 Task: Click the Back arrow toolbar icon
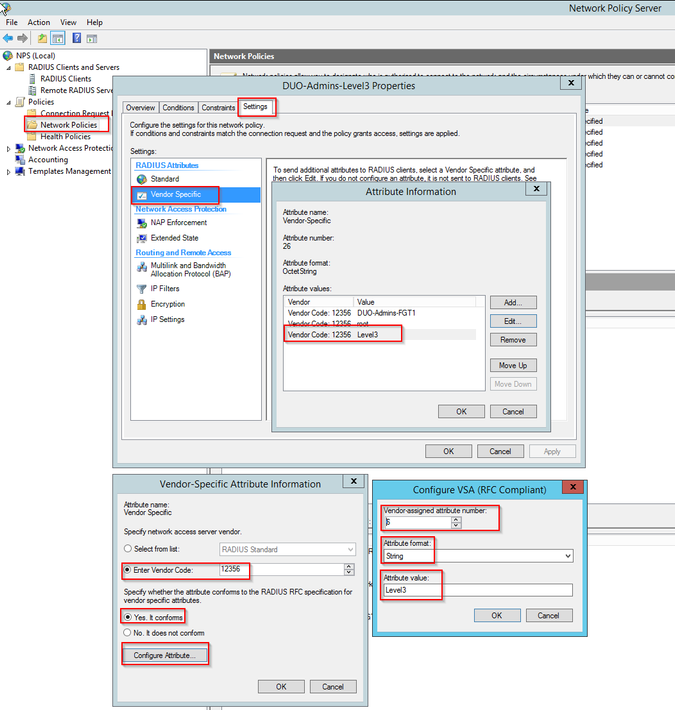pos(8,38)
